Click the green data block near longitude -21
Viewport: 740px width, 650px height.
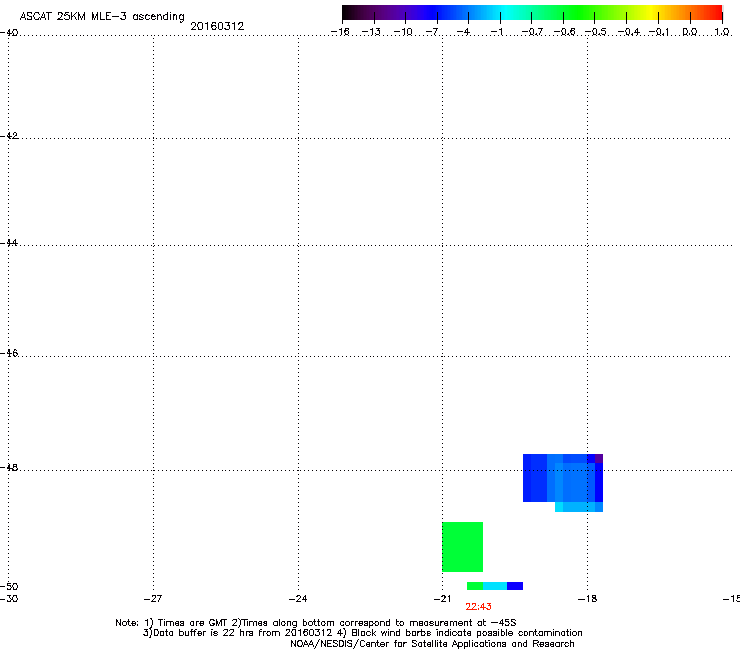tap(462, 547)
